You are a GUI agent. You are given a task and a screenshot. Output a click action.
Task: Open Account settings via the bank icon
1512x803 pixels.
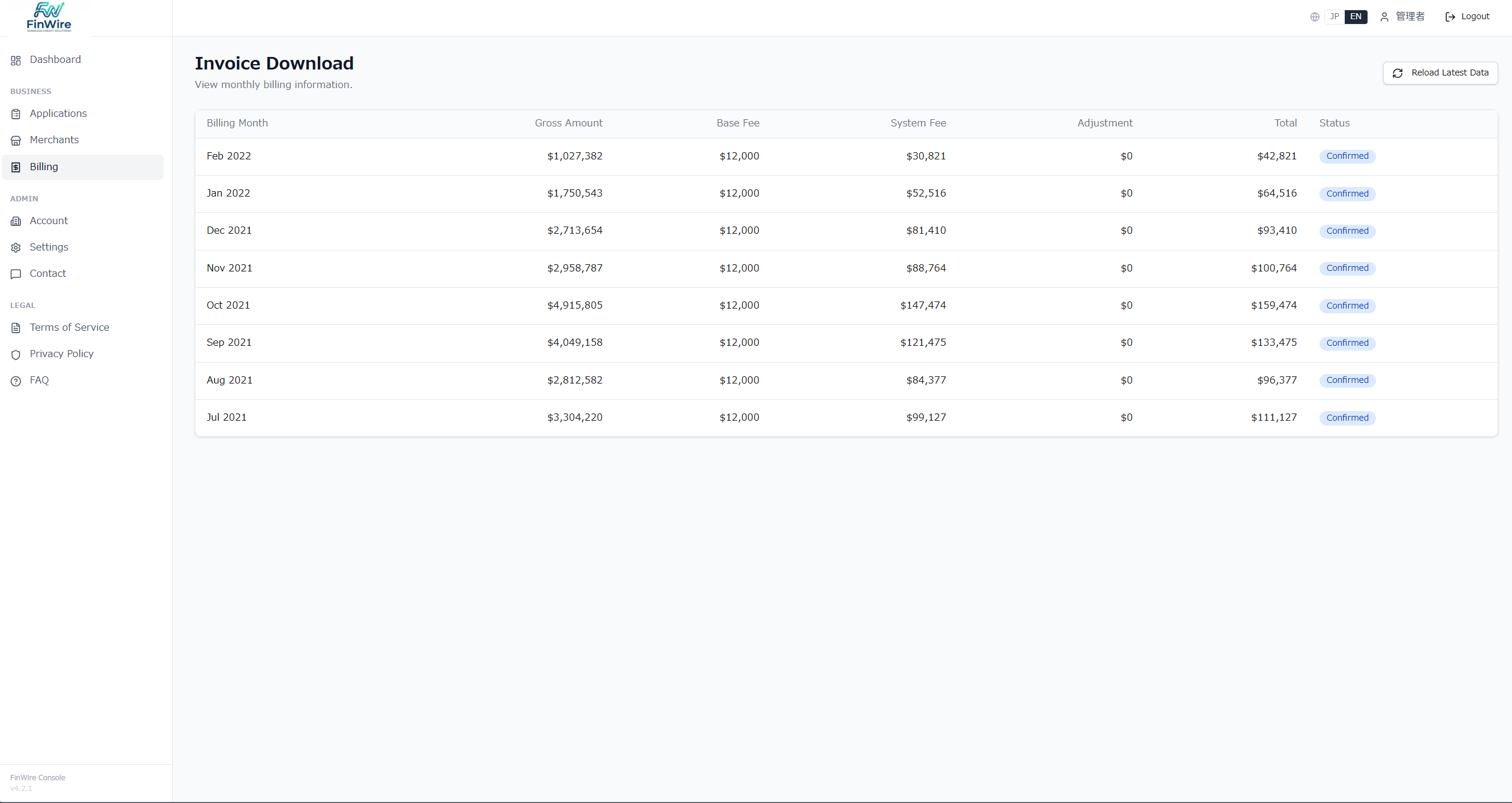16,221
